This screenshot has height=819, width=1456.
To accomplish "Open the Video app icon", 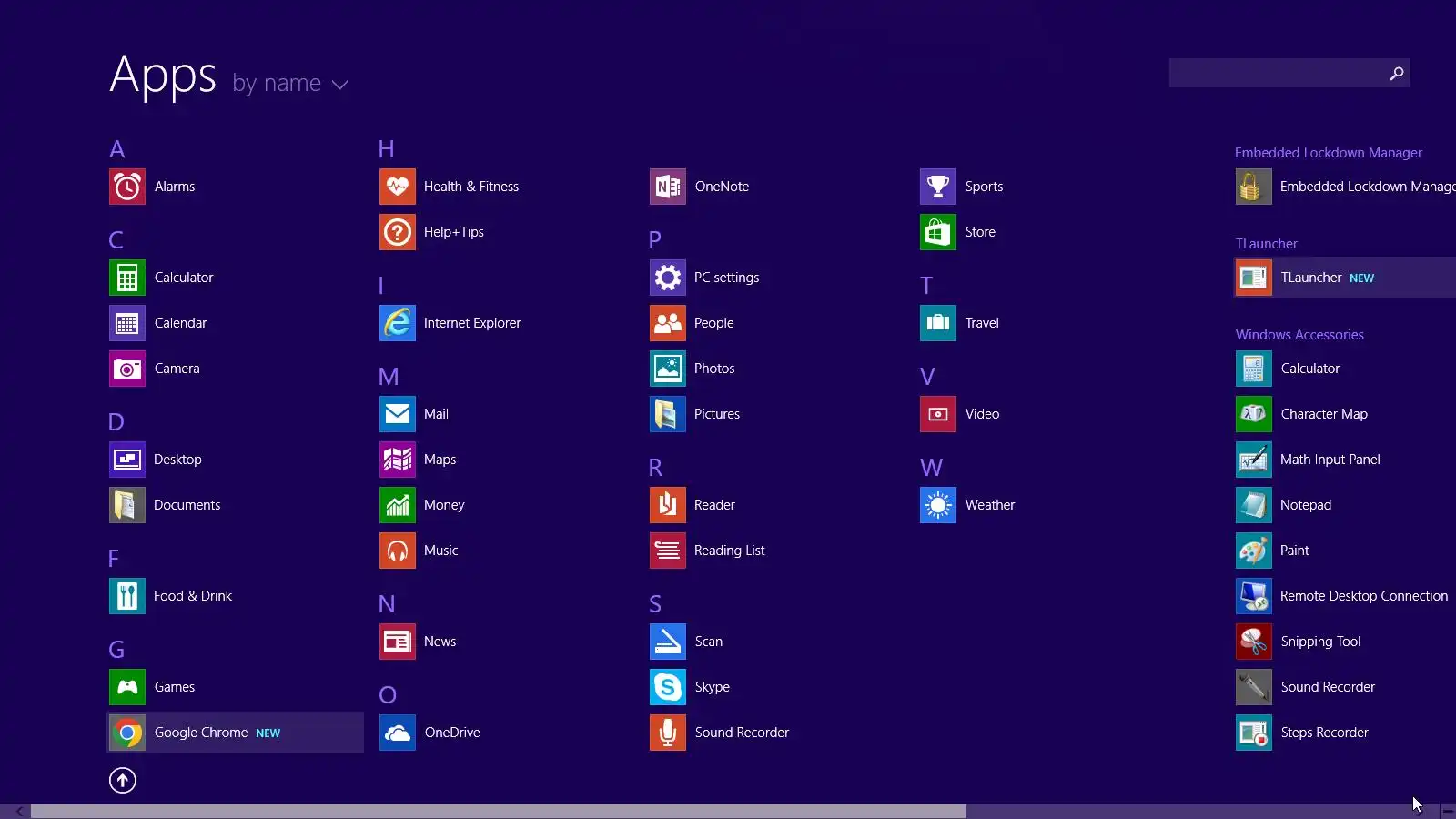I will click(x=938, y=414).
